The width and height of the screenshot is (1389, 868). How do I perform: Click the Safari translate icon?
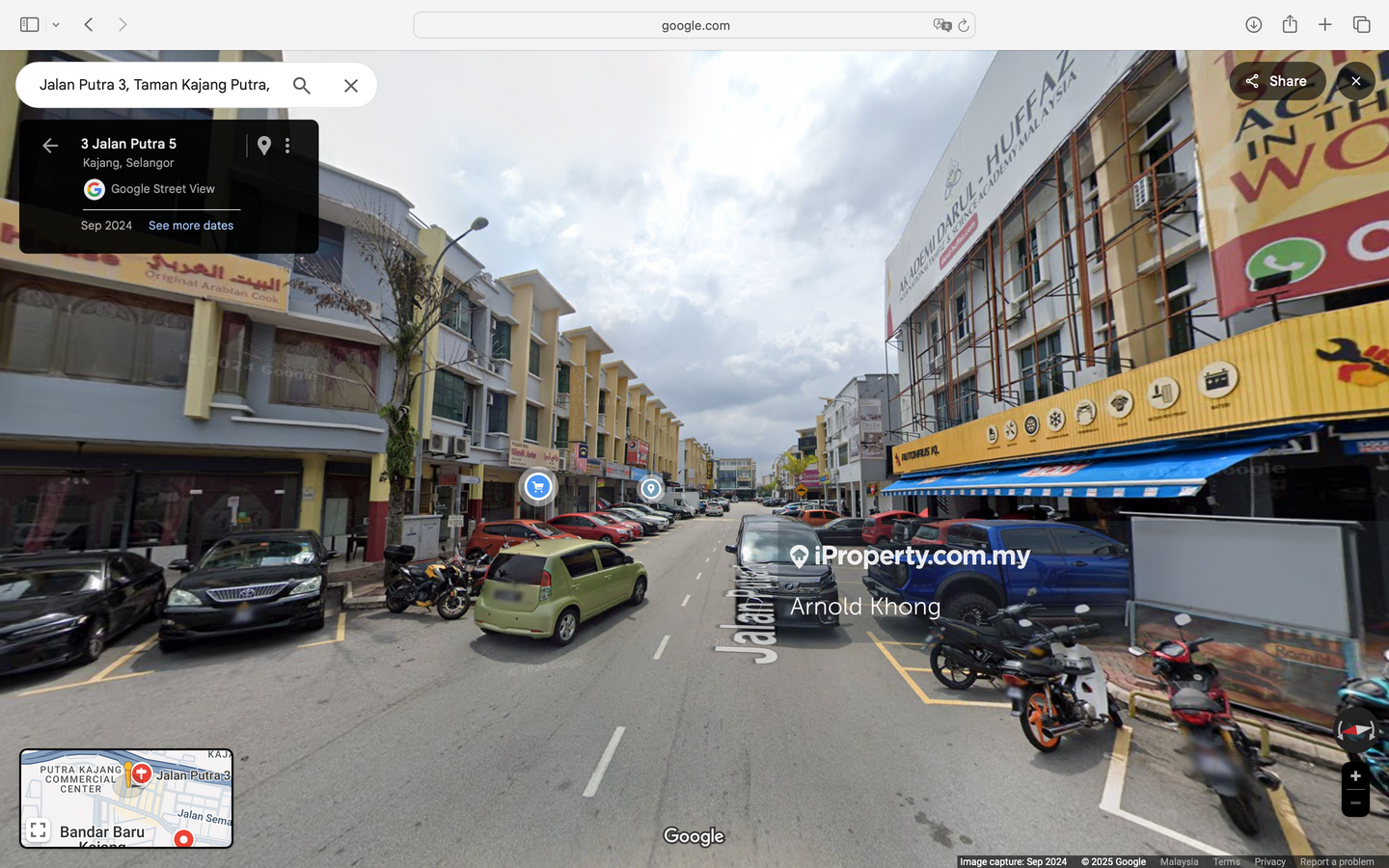(x=941, y=25)
